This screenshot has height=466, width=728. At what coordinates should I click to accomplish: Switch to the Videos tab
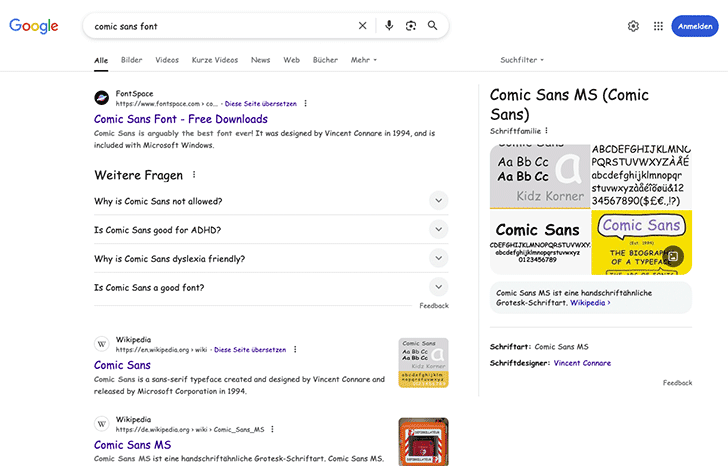pyautogui.click(x=167, y=60)
